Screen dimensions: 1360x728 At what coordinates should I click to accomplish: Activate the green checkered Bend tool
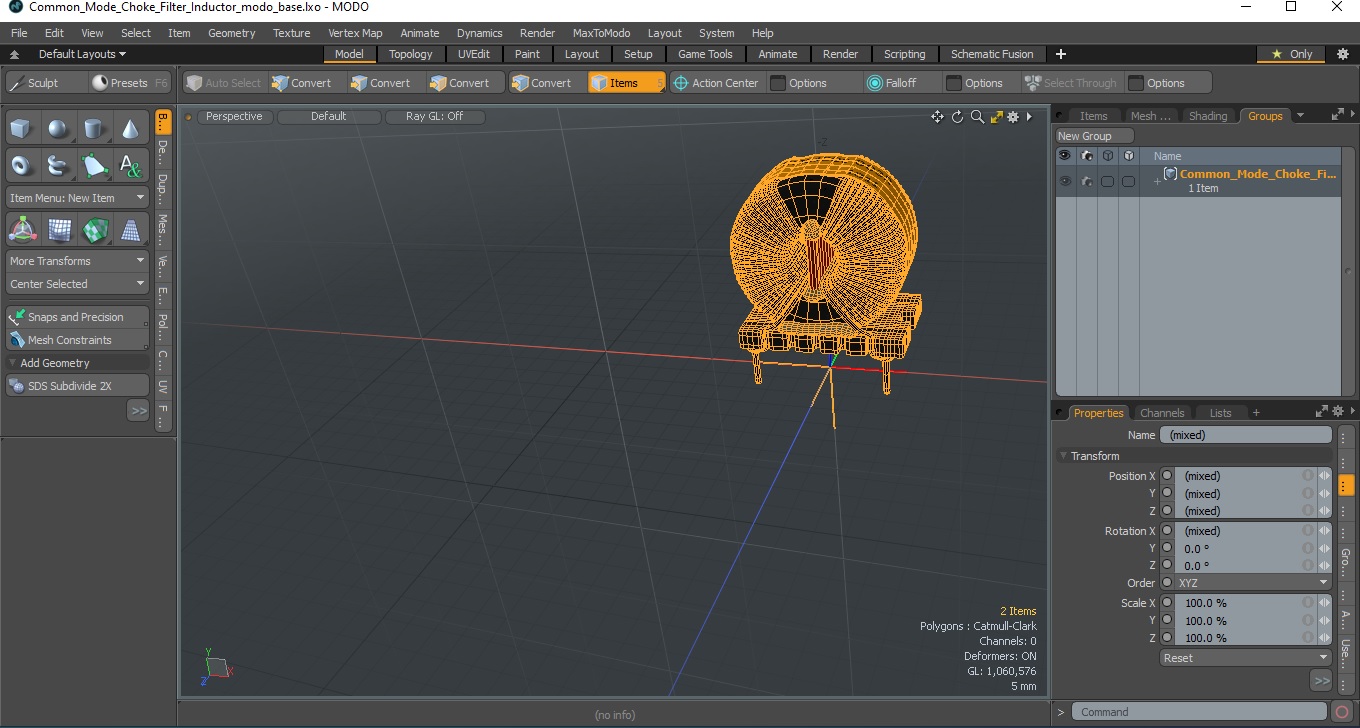pyautogui.click(x=94, y=231)
